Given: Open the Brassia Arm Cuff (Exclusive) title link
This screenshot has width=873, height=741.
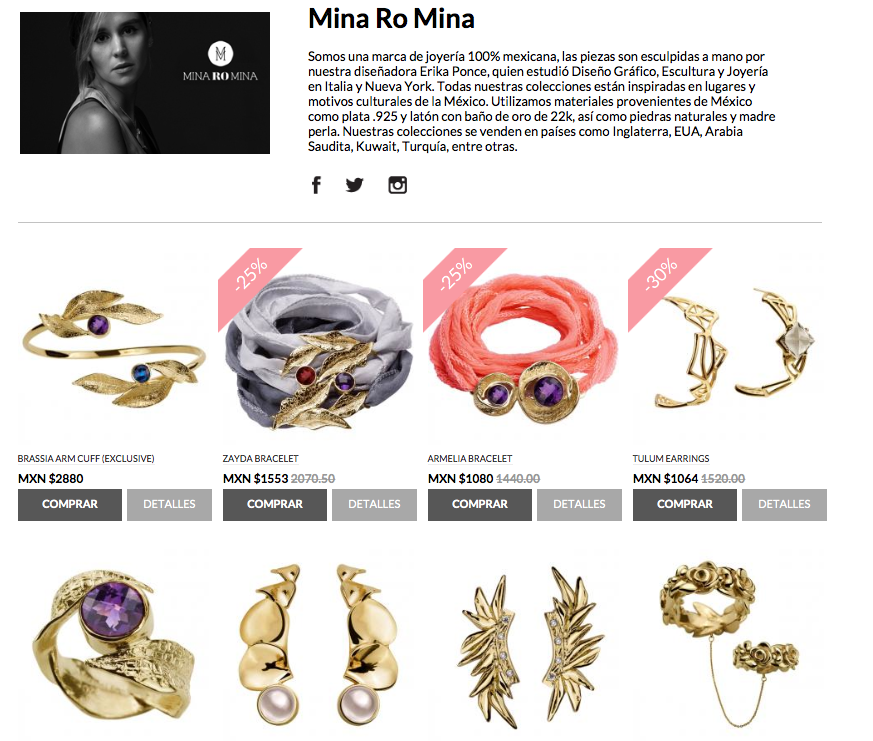Looking at the screenshot, I should point(86,459).
